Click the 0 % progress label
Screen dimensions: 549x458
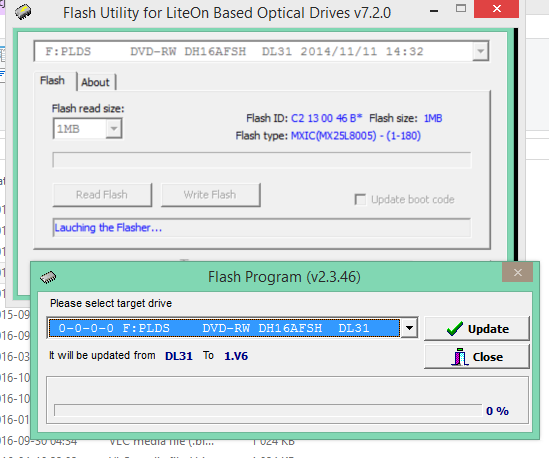tap(497, 411)
